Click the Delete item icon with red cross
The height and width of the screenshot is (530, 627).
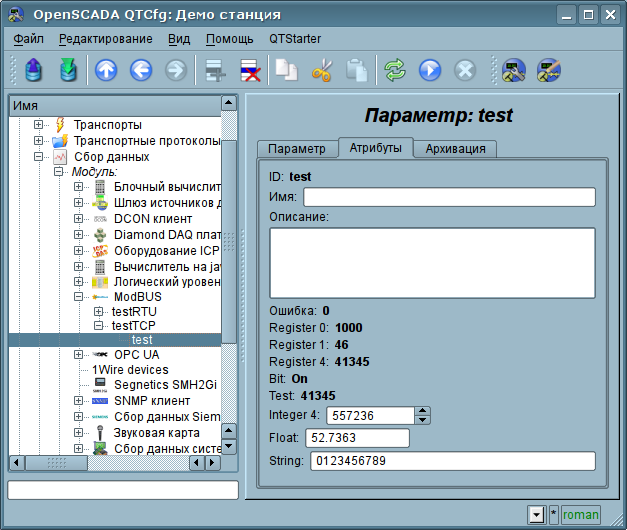[x=250, y=70]
